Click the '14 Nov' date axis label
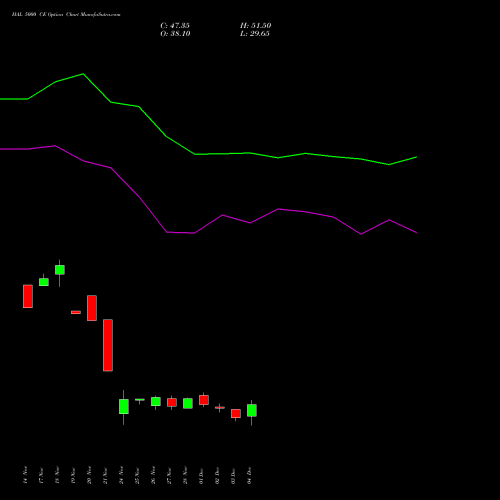 coord(25,475)
